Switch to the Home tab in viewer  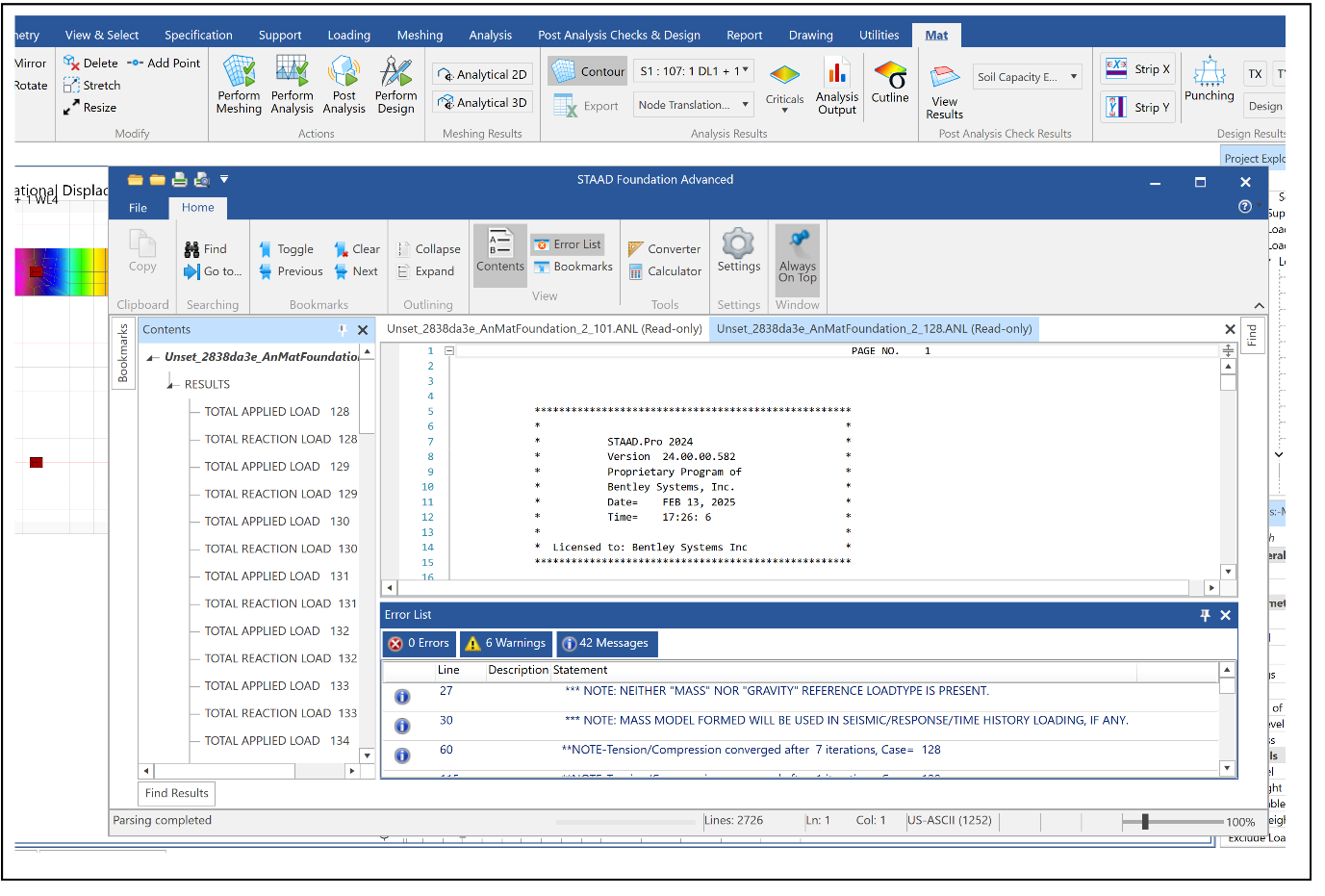click(198, 207)
